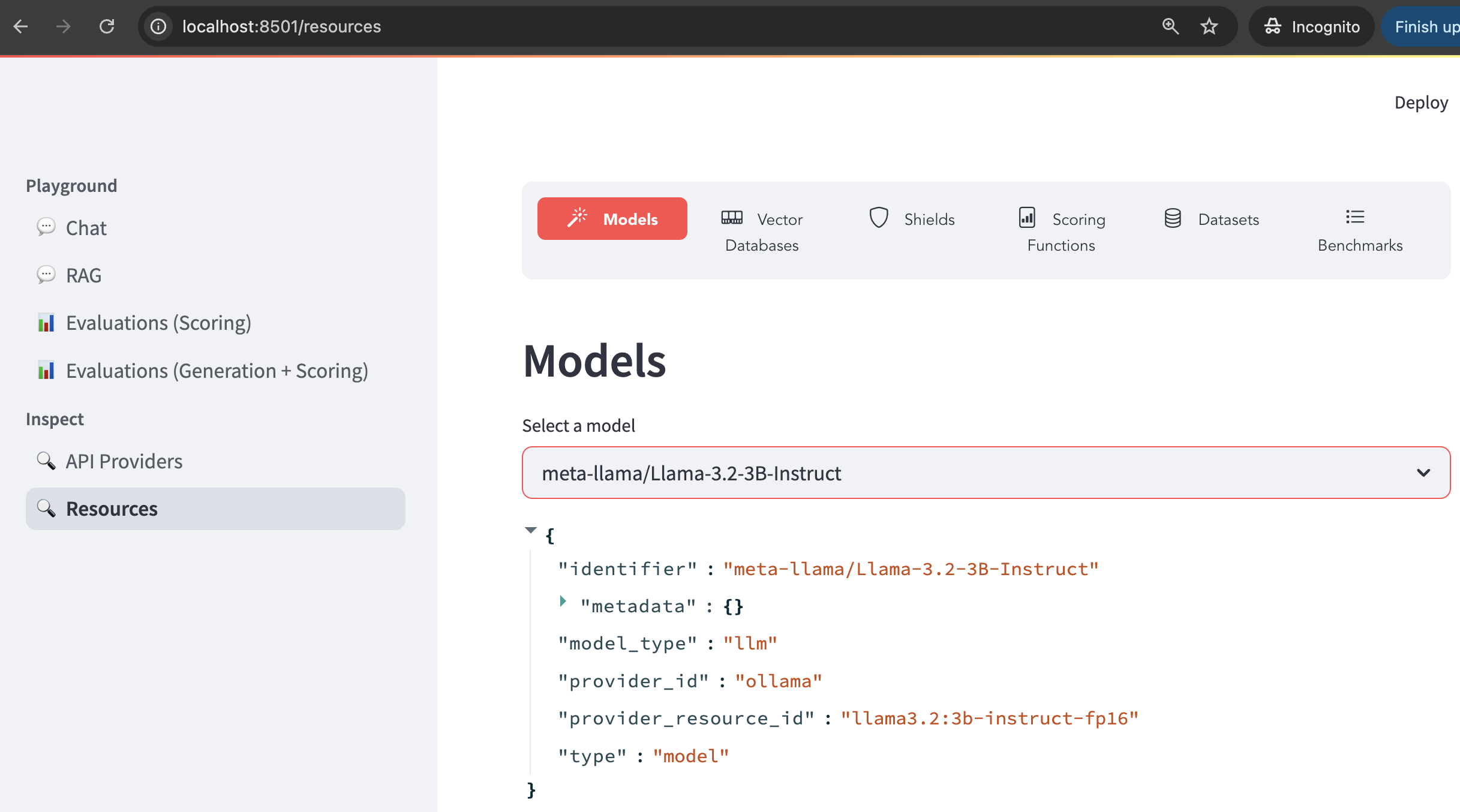Open the RAG playground page
Viewport: 1460px width, 812px height.
pyautogui.click(x=83, y=275)
